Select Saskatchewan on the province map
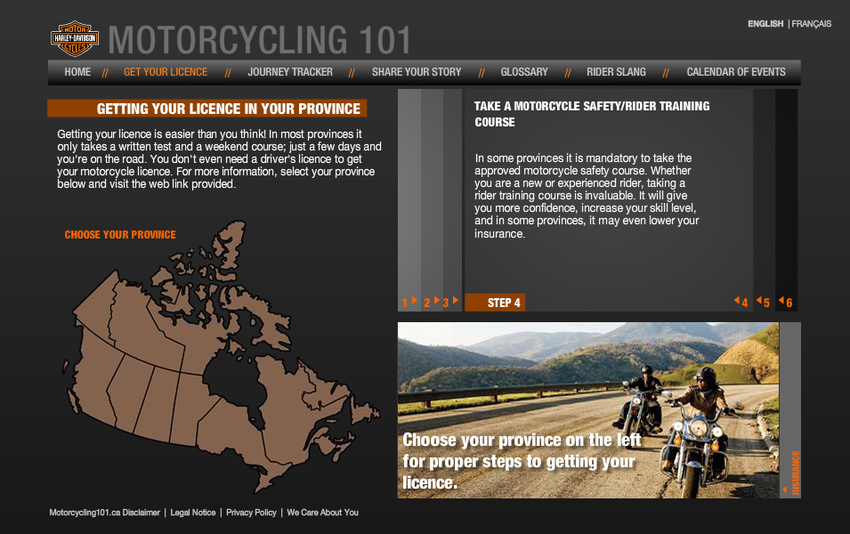This screenshot has height=534, width=850. [157, 404]
